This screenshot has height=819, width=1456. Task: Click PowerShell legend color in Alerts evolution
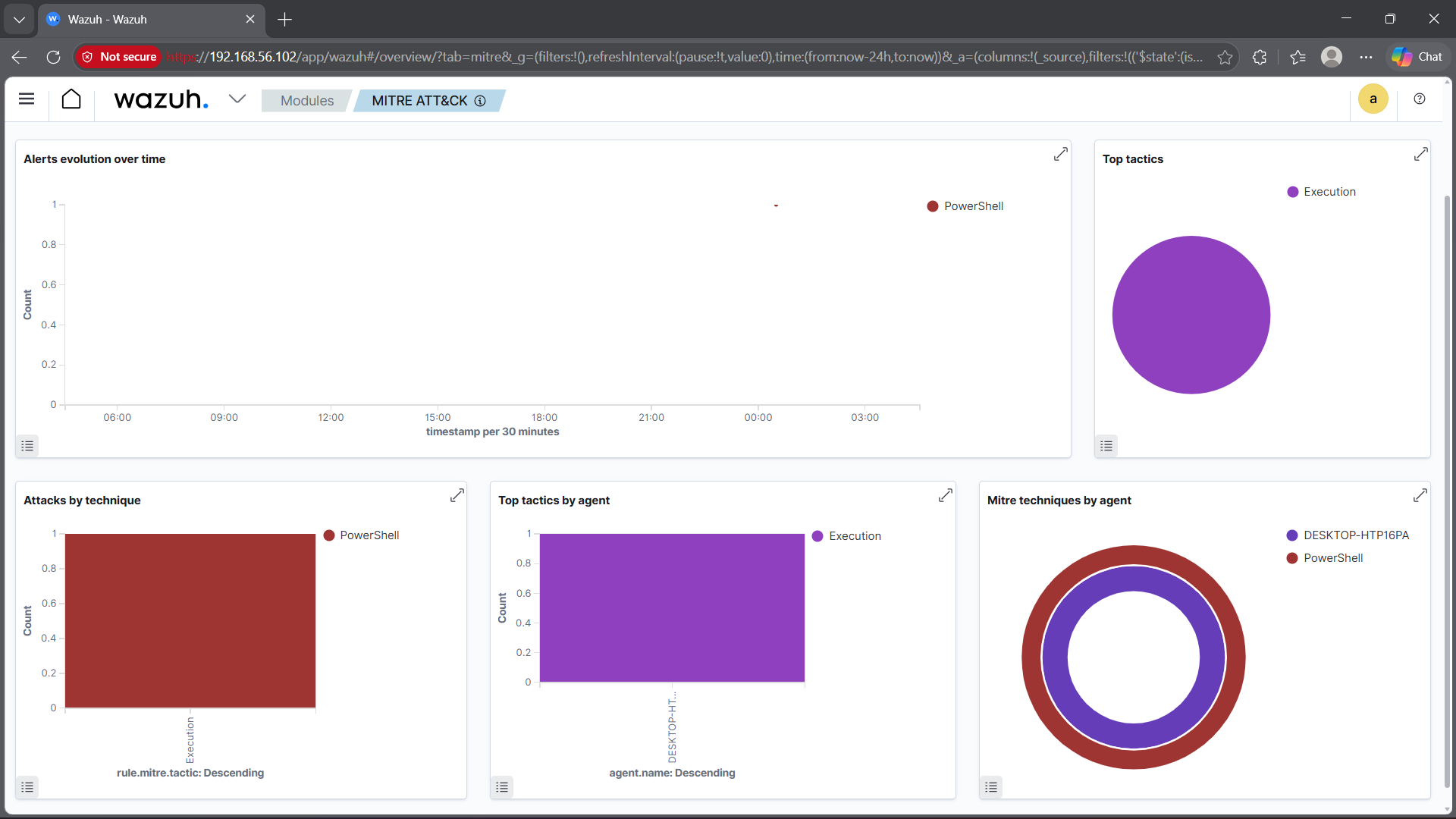point(933,206)
